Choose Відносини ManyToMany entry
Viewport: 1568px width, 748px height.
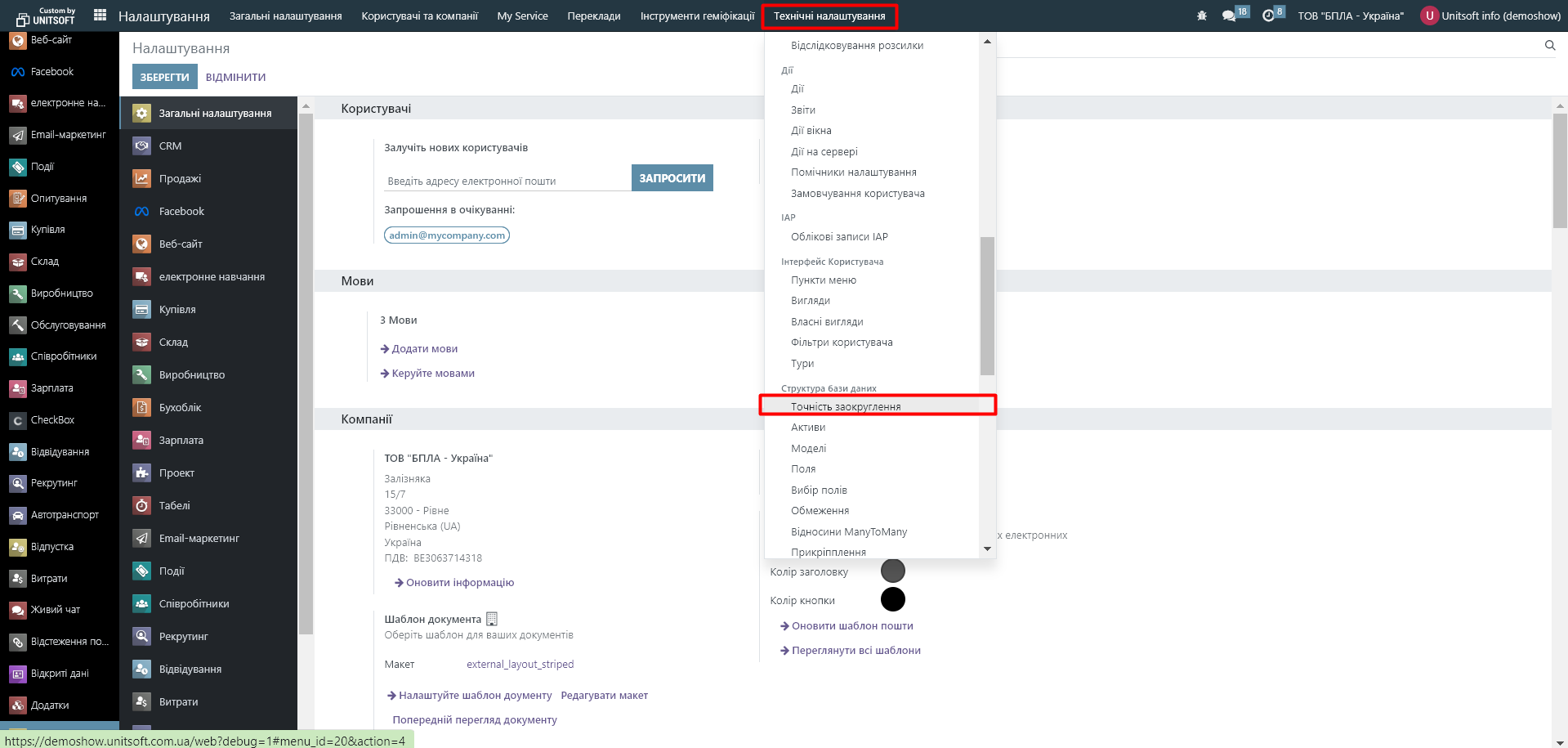(872, 531)
